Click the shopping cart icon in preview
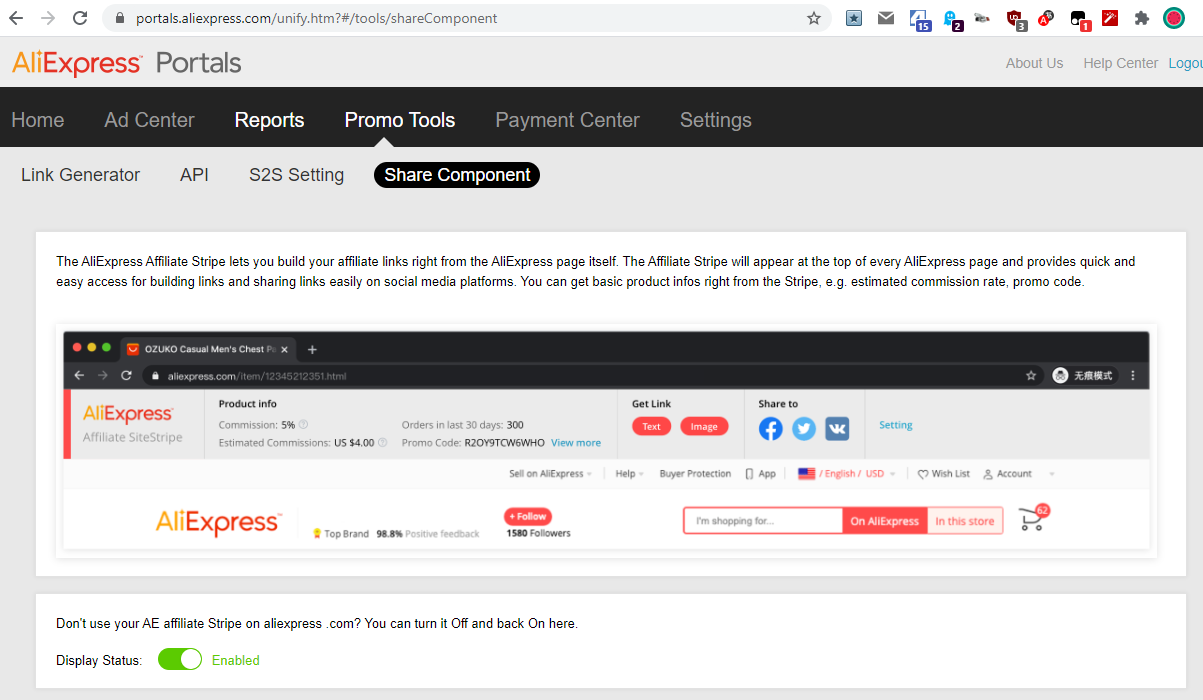The height and width of the screenshot is (700, 1203). [x=1032, y=518]
